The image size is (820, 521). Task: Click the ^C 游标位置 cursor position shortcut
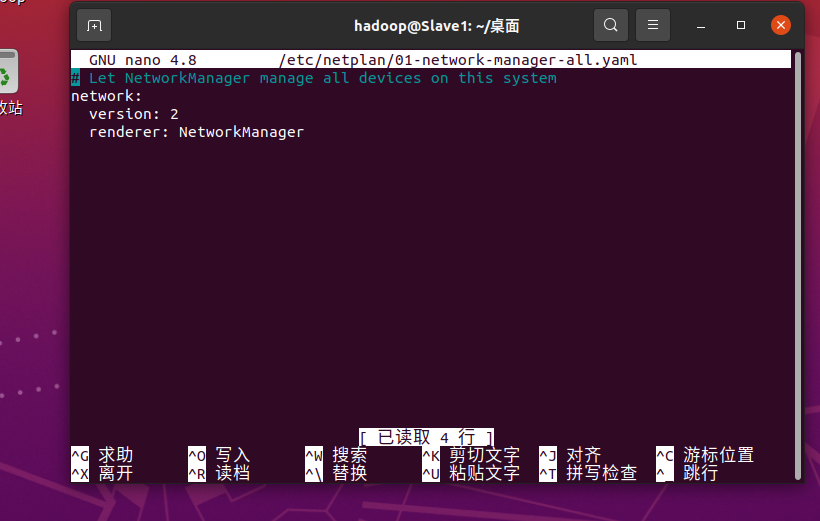coord(705,455)
